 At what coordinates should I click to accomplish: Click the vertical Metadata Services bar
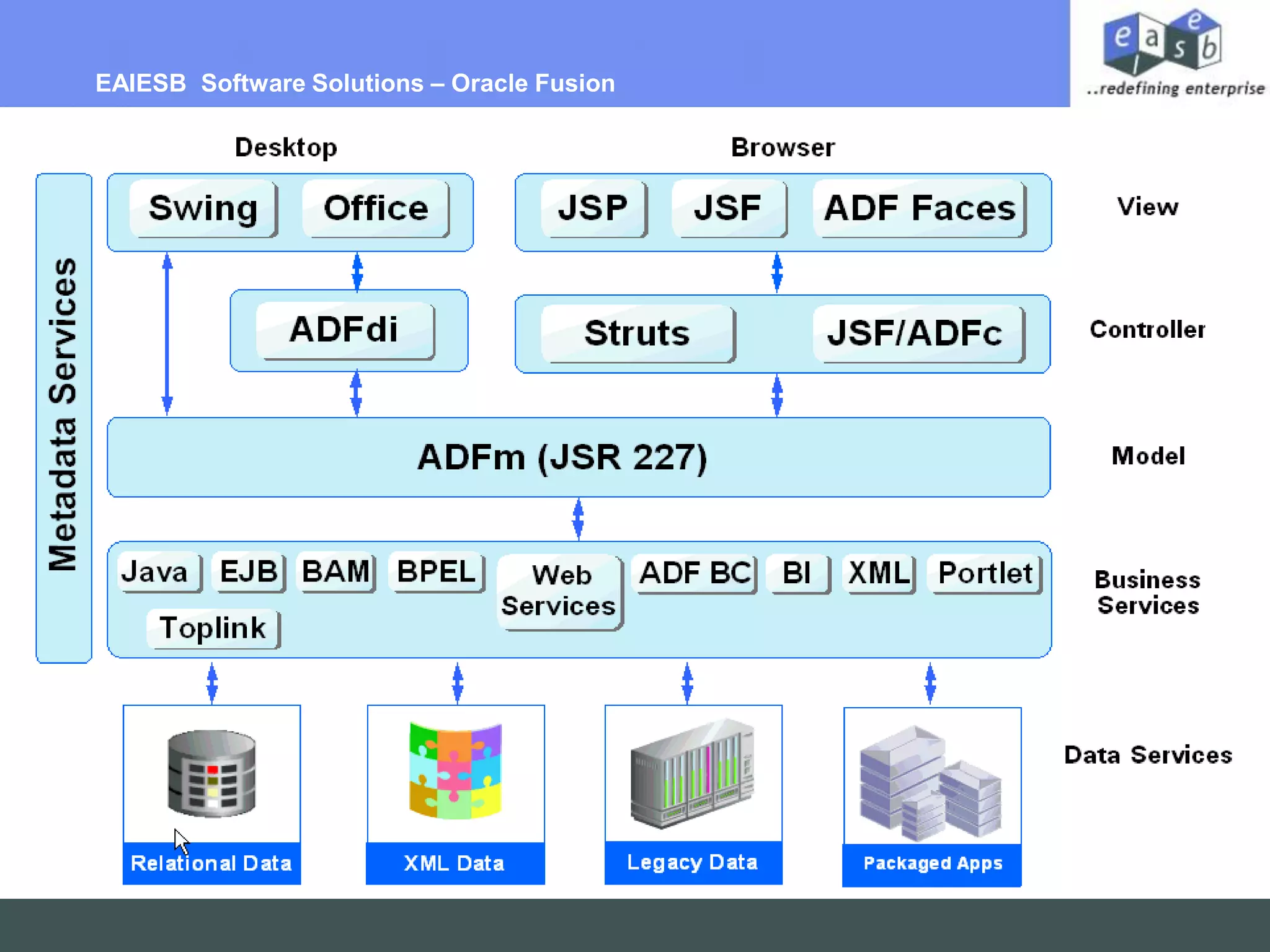64,418
